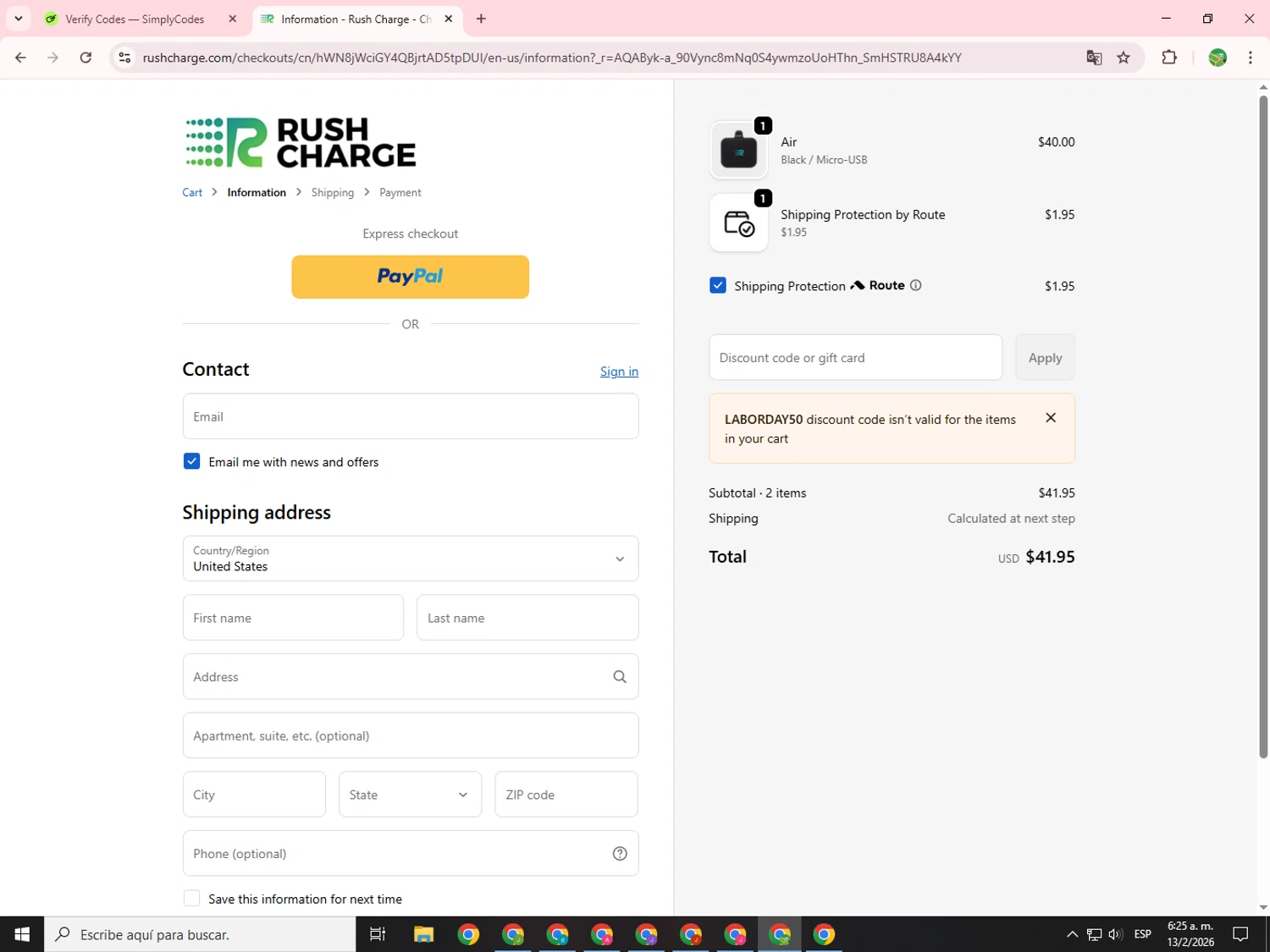The image size is (1270, 952).
Task: Open a new browser tab
Action: point(481,19)
